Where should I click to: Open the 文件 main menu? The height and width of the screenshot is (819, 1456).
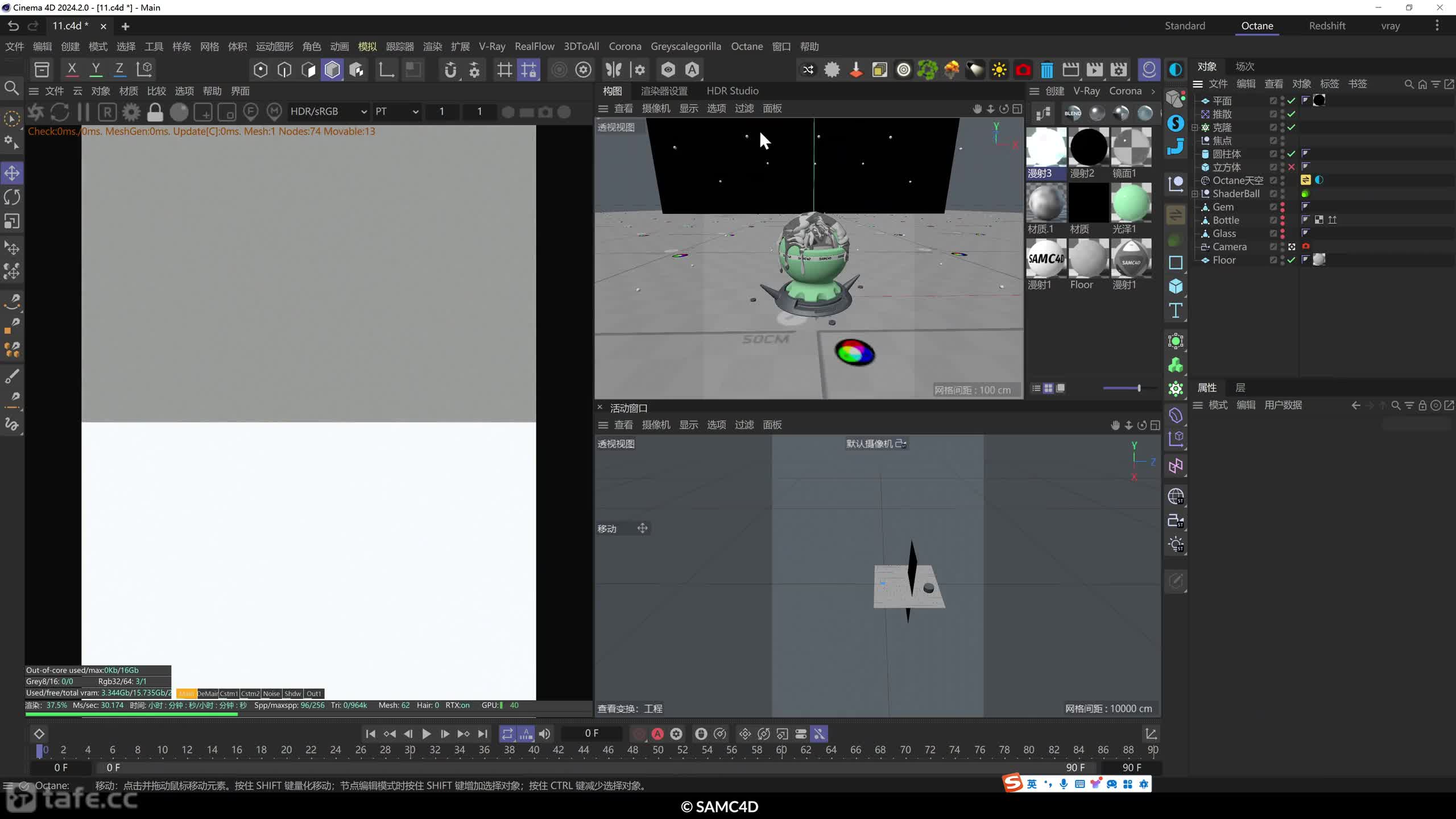14,47
